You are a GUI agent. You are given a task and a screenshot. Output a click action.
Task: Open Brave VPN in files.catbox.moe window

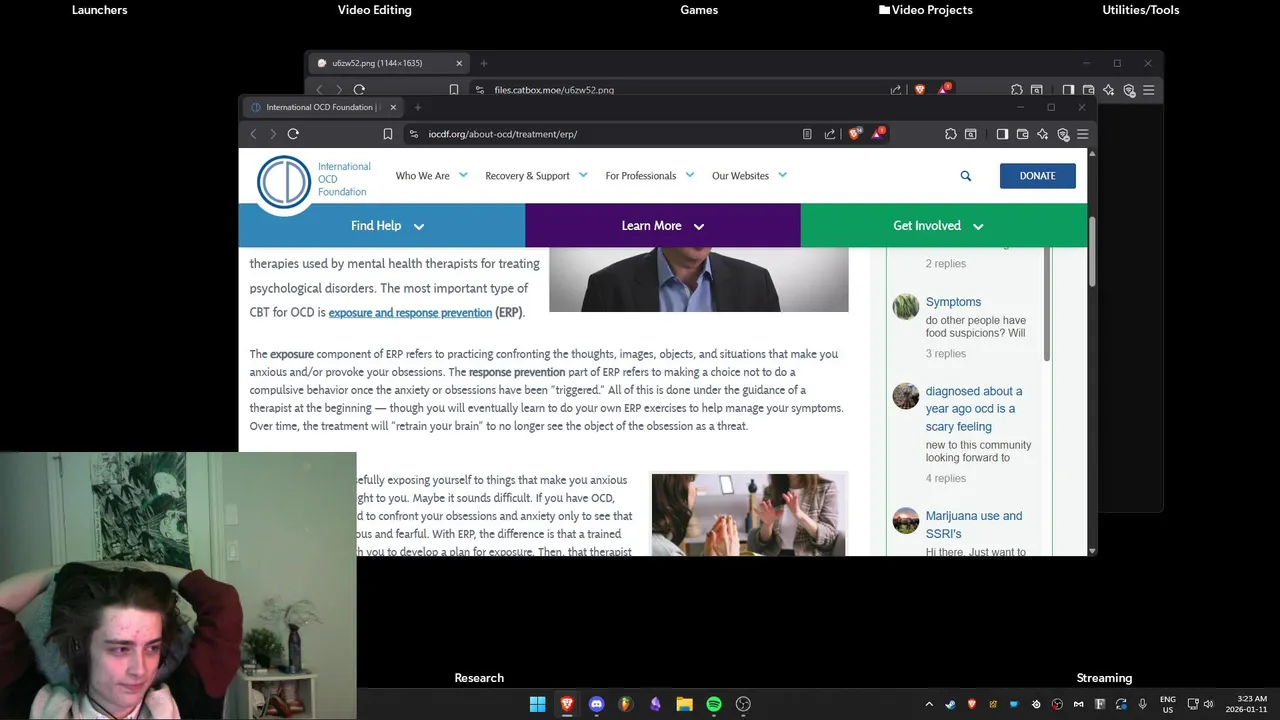point(1129,90)
